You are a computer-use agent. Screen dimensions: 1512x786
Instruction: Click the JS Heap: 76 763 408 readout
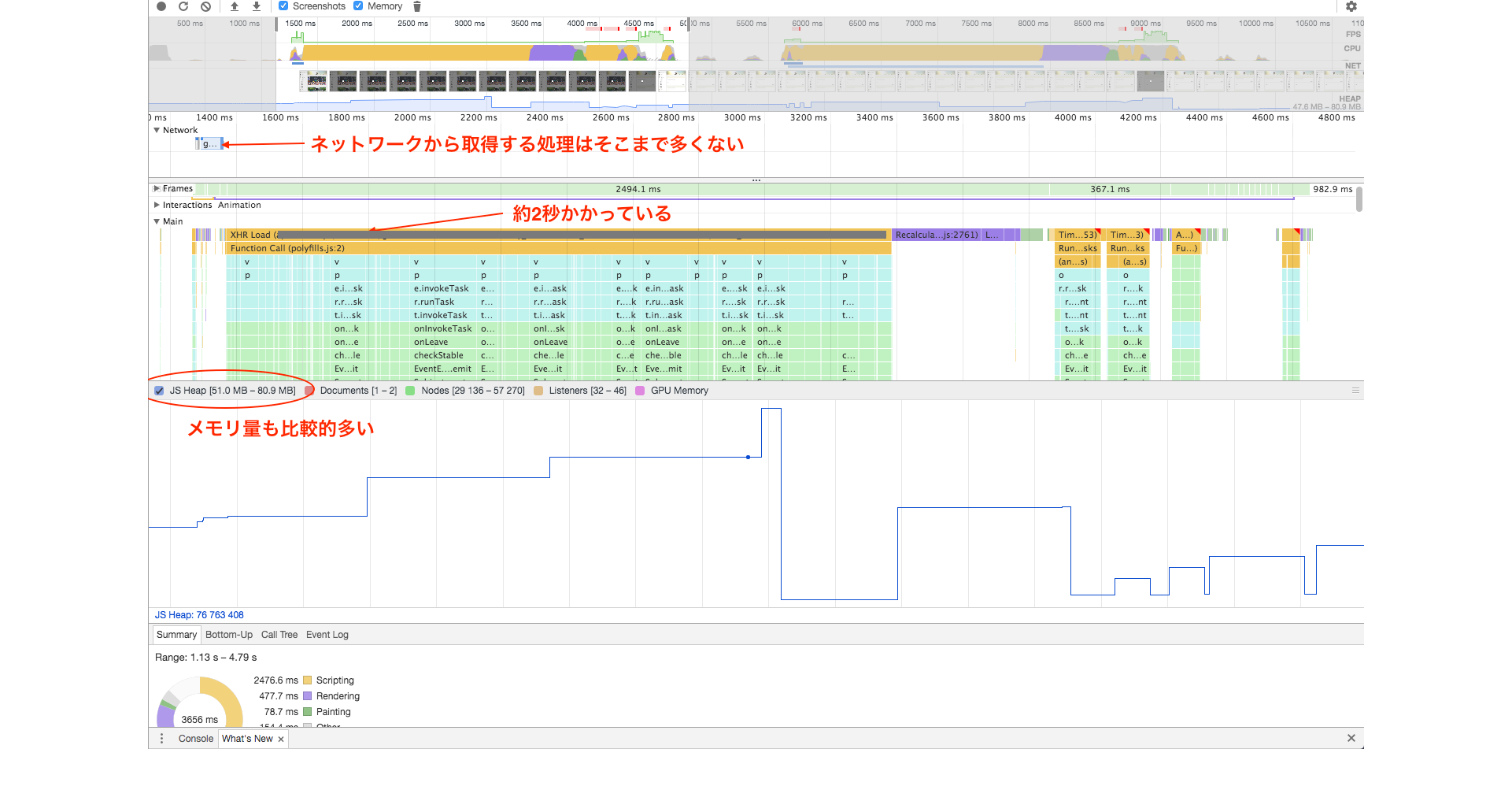[199, 615]
